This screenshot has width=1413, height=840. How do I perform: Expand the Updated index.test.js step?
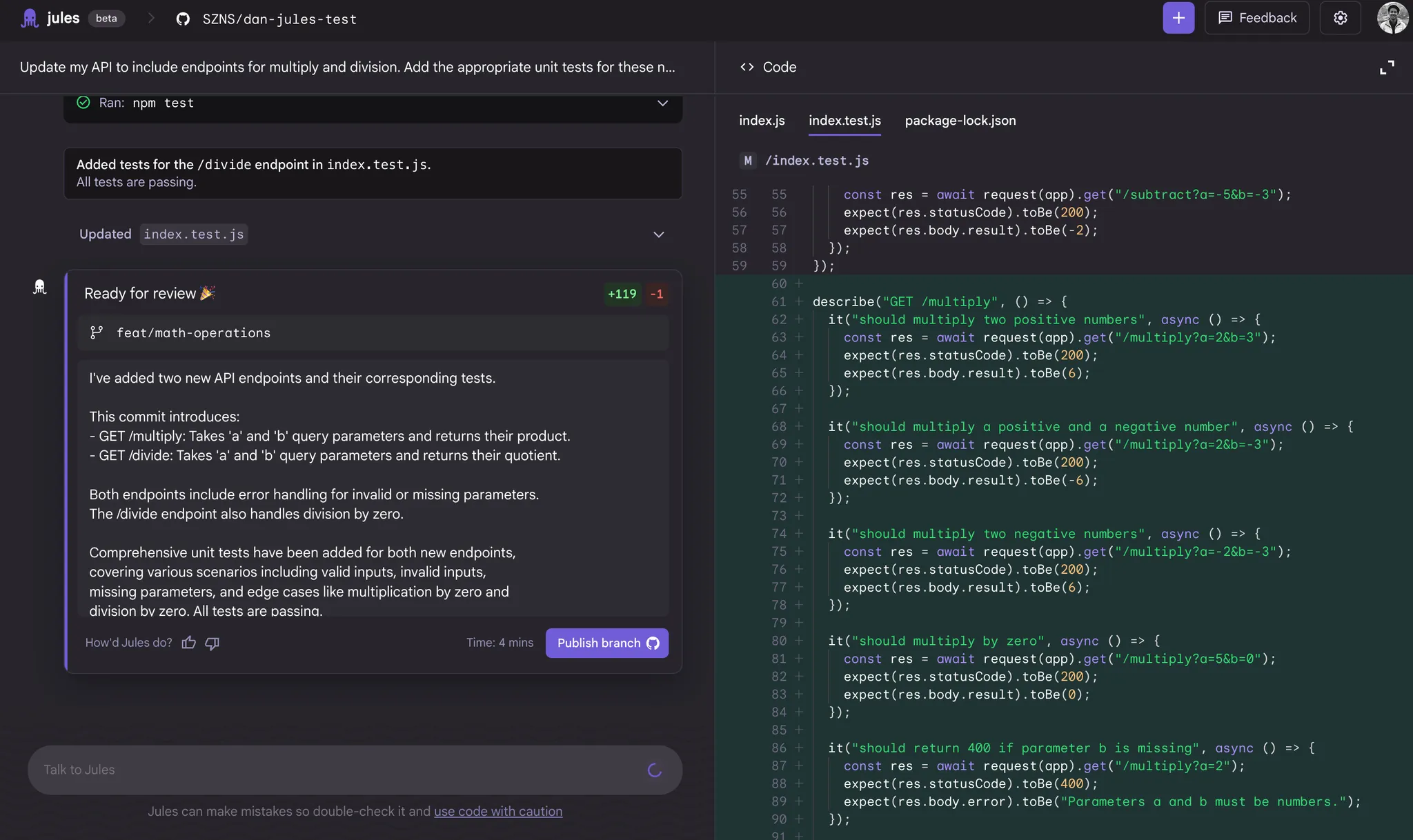(659, 234)
